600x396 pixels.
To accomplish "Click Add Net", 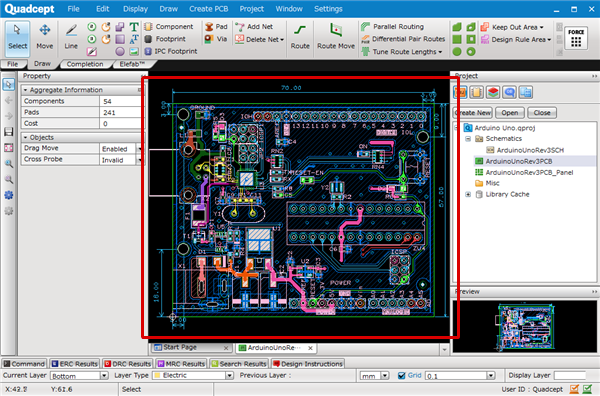I will [x=254, y=27].
